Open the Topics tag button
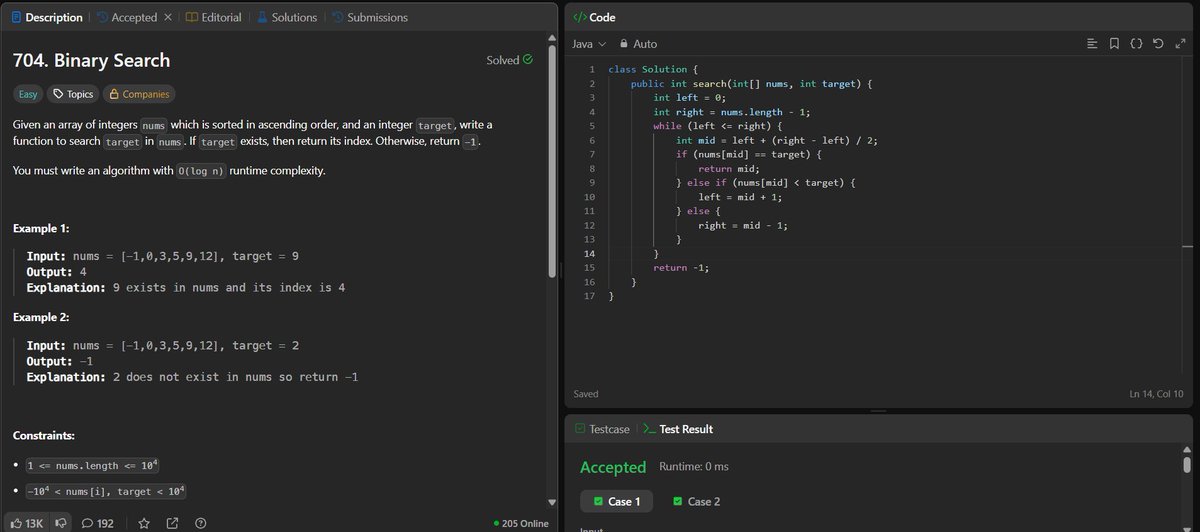Screen dimensions: 1200x532 (x=73, y=94)
